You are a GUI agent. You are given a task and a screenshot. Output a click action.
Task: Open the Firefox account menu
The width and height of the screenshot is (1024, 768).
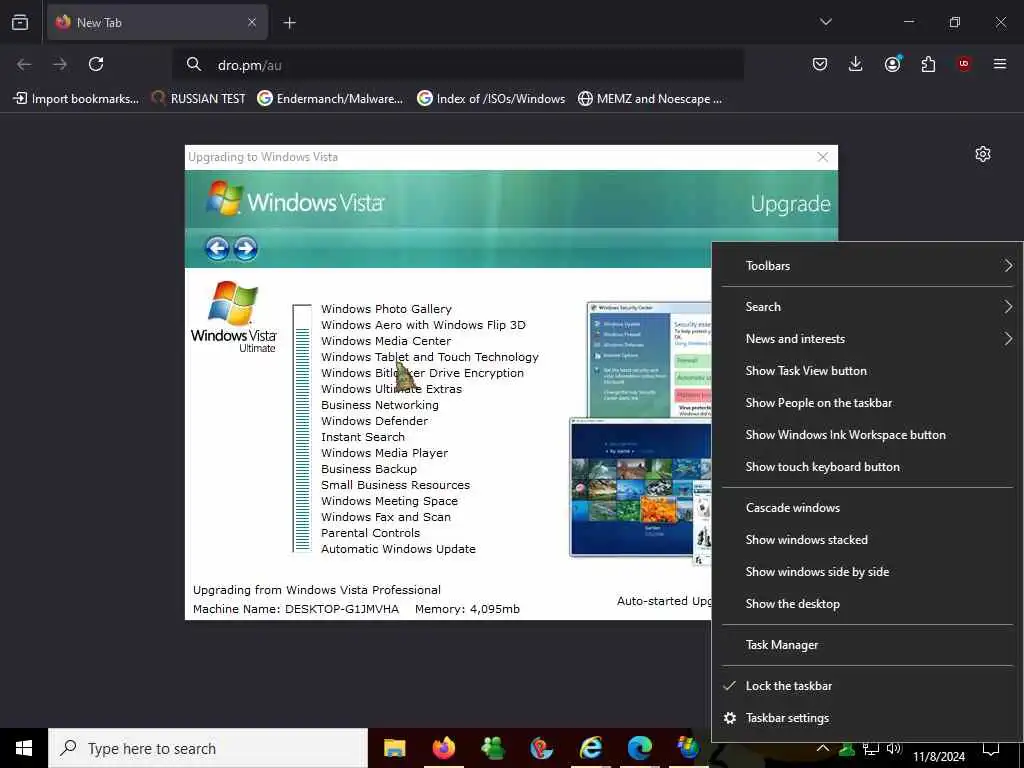892,64
